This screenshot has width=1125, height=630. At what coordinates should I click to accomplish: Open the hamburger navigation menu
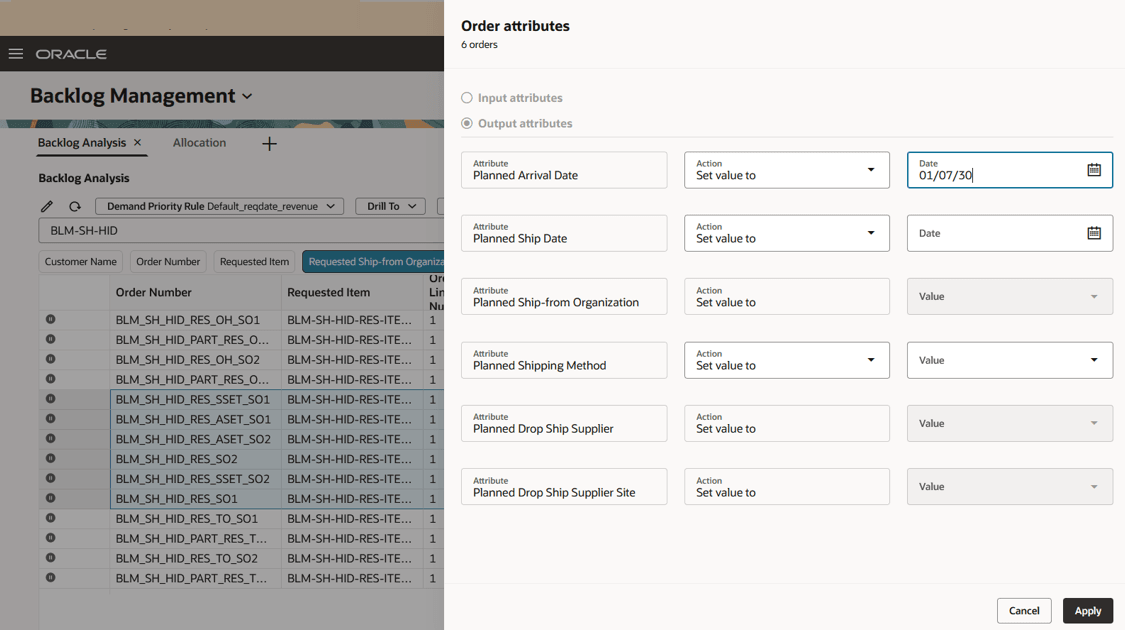(16, 54)
